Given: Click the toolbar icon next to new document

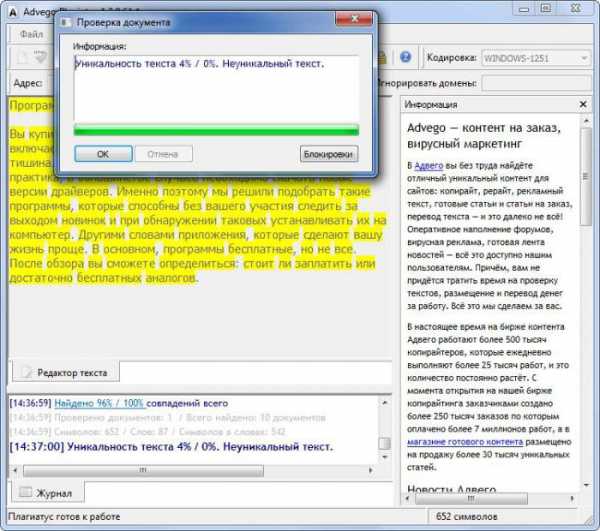Looking at the screenshot, I should [x=40, y=57].
